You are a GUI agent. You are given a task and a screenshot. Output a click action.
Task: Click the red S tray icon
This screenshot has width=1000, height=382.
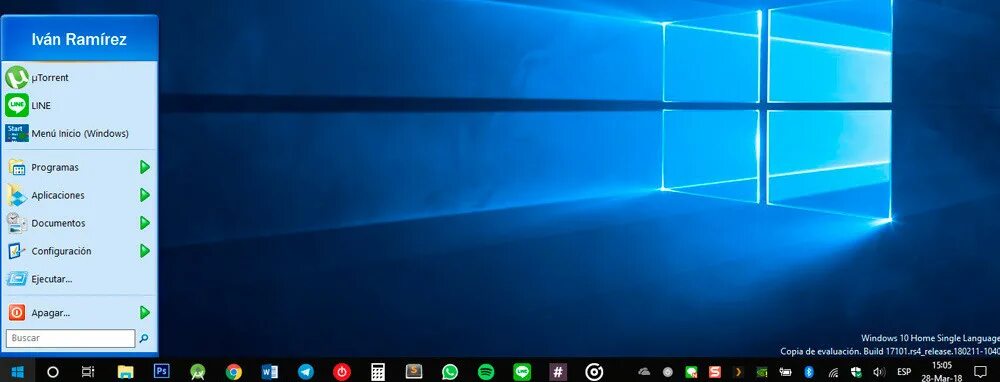pos(715,372)
